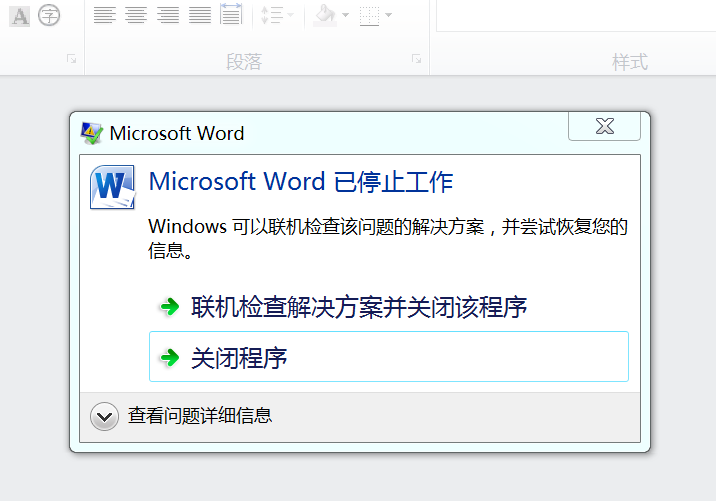
Task: Click the shading paint bucket icon
Action: click(x=325, y=15)
